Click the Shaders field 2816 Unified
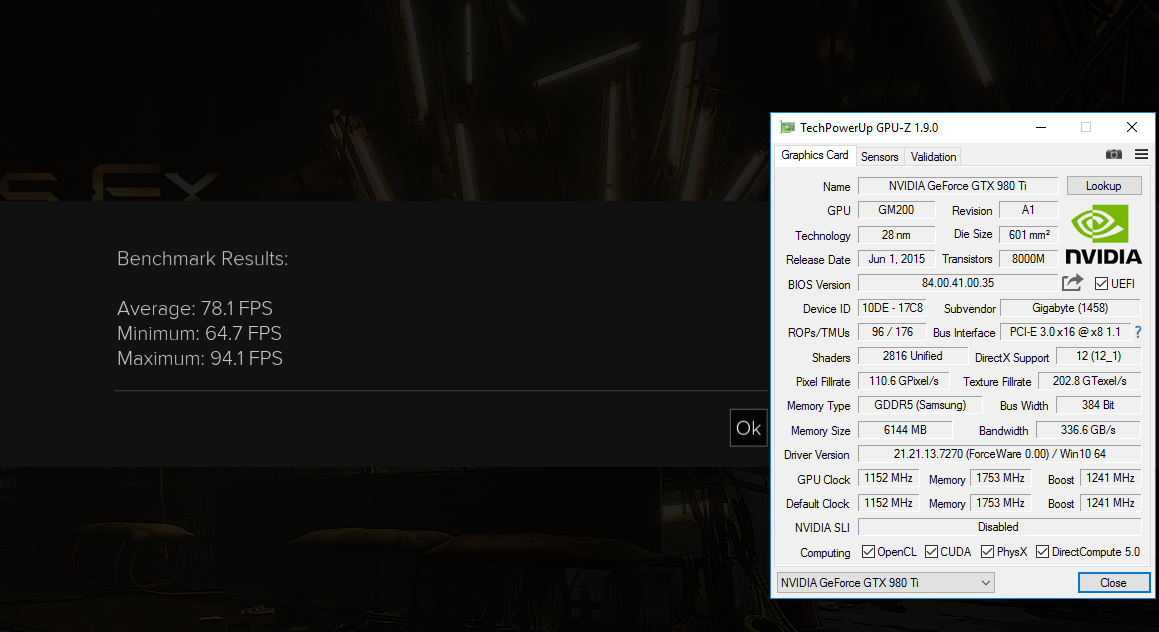The height and width of the screenshot is (632, 1159). pyautogui.click(x=913, y=356)
